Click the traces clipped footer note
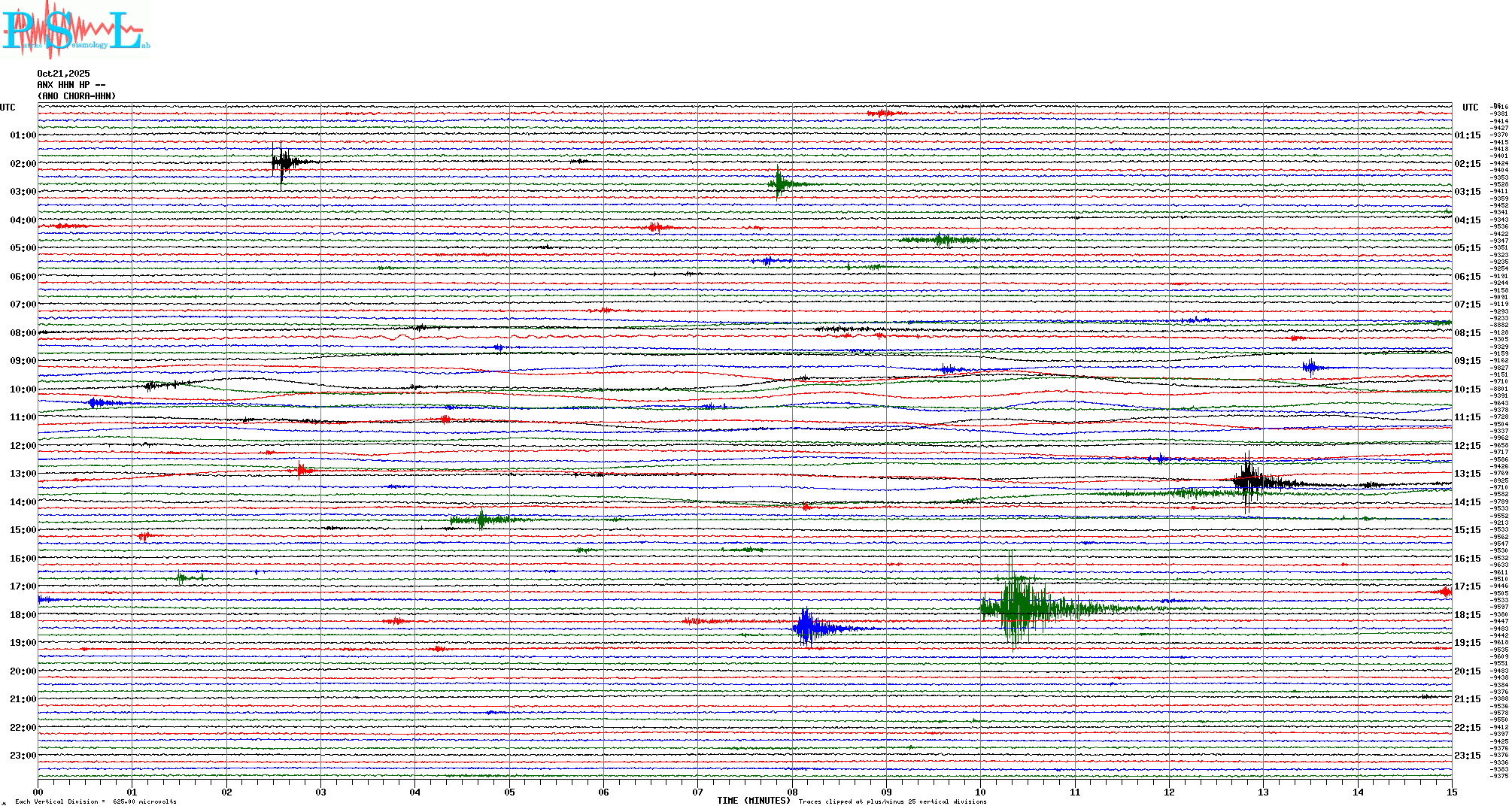 [x=892, y=801]
